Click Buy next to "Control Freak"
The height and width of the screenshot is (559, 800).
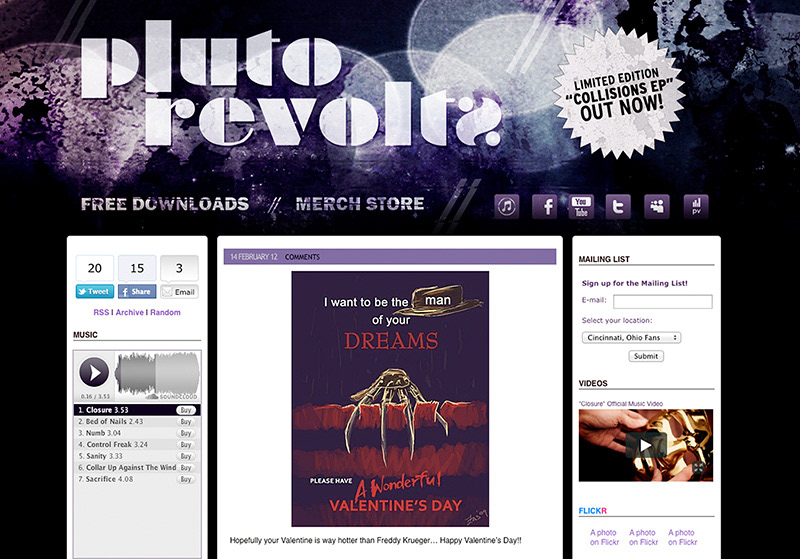(x=185, y=444)
